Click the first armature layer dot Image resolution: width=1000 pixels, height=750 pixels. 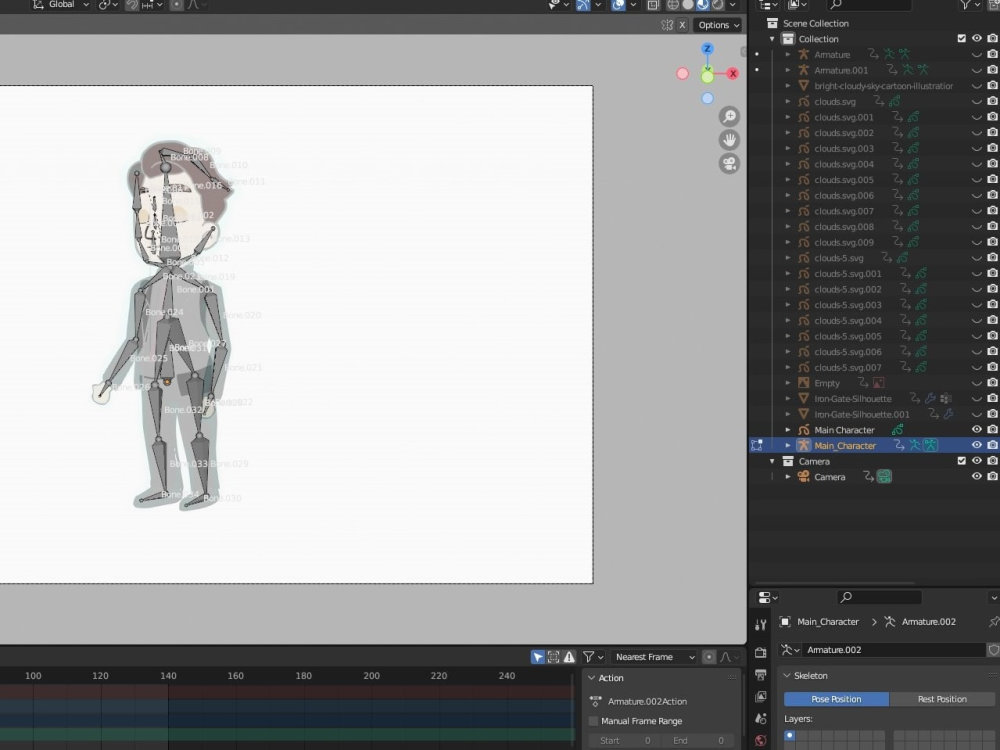pos(790,735)
